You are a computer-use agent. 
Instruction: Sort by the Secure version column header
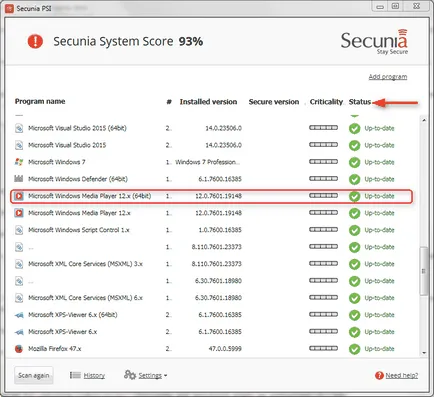pyautogui.click(x=274, y=102)
